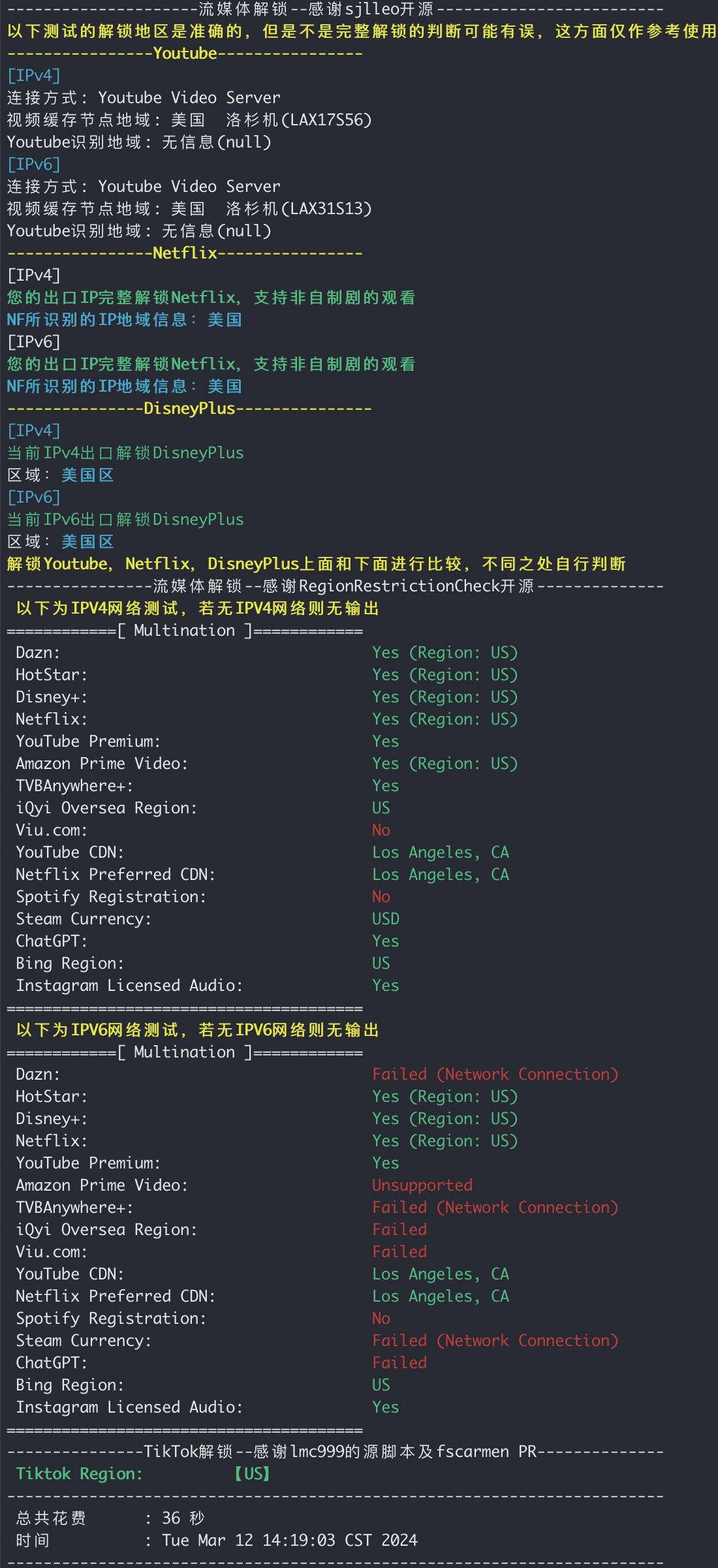Select the yellow Youtube section header
This screenshot has height=1568, width=718.
185,54
